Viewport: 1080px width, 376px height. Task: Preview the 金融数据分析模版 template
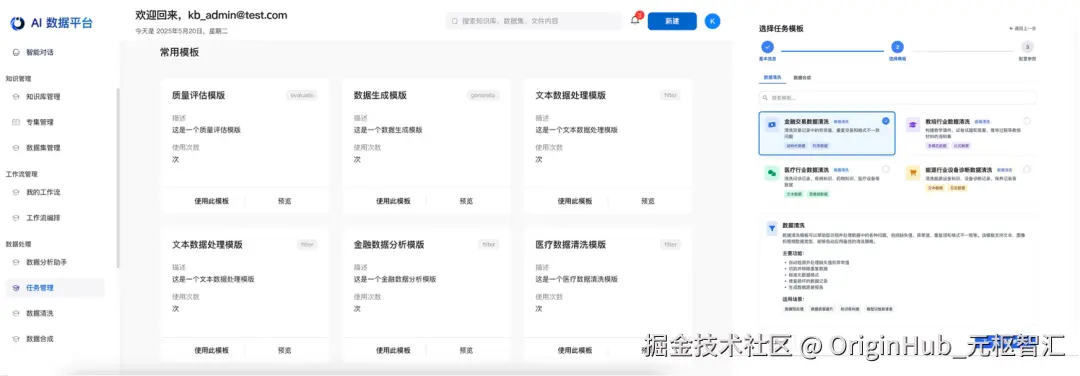pyautogui.click(x=466, y=351)
